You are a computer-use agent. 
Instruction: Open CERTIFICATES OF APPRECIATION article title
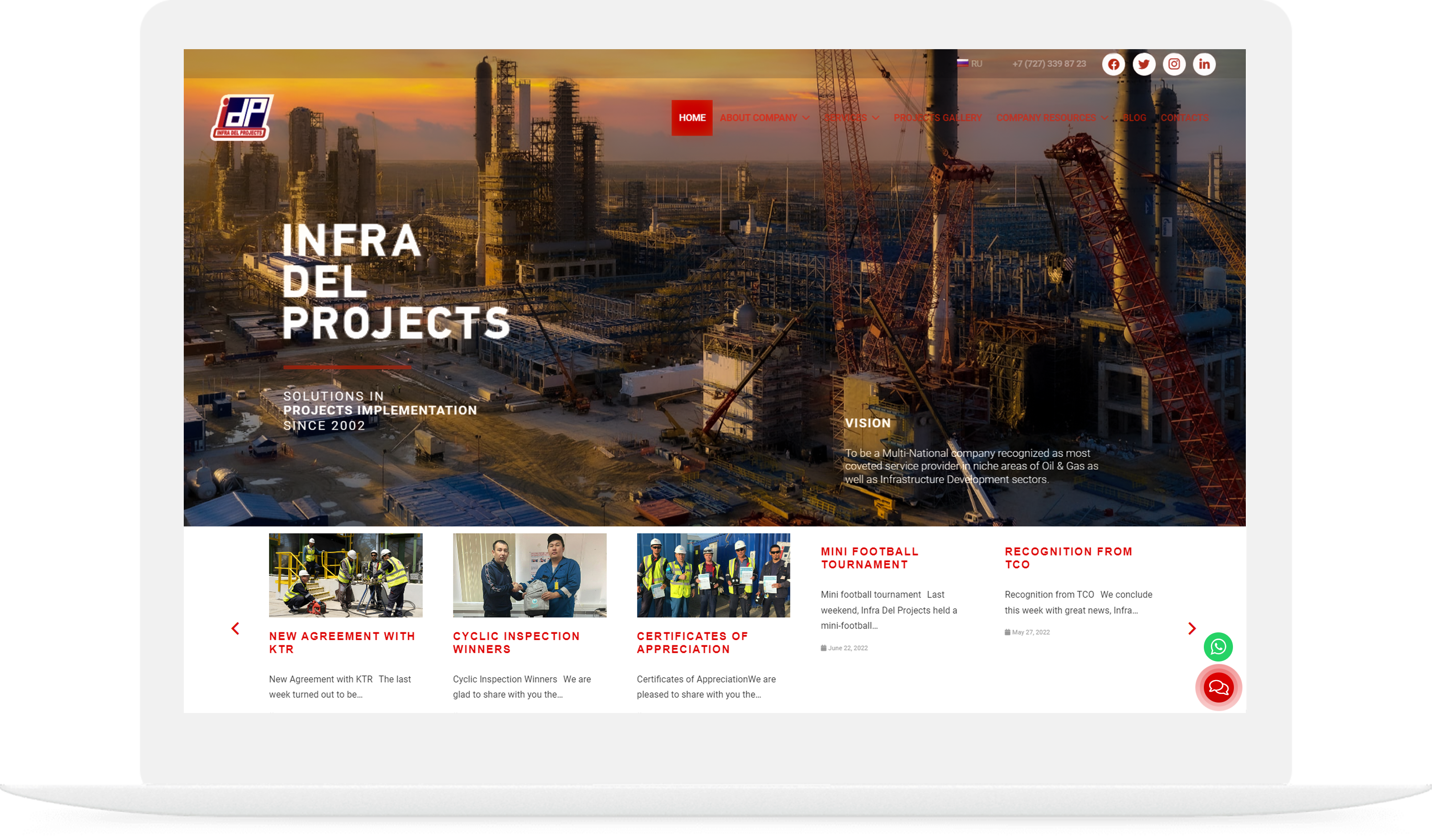pyautogui.click(x=692, y=643)
